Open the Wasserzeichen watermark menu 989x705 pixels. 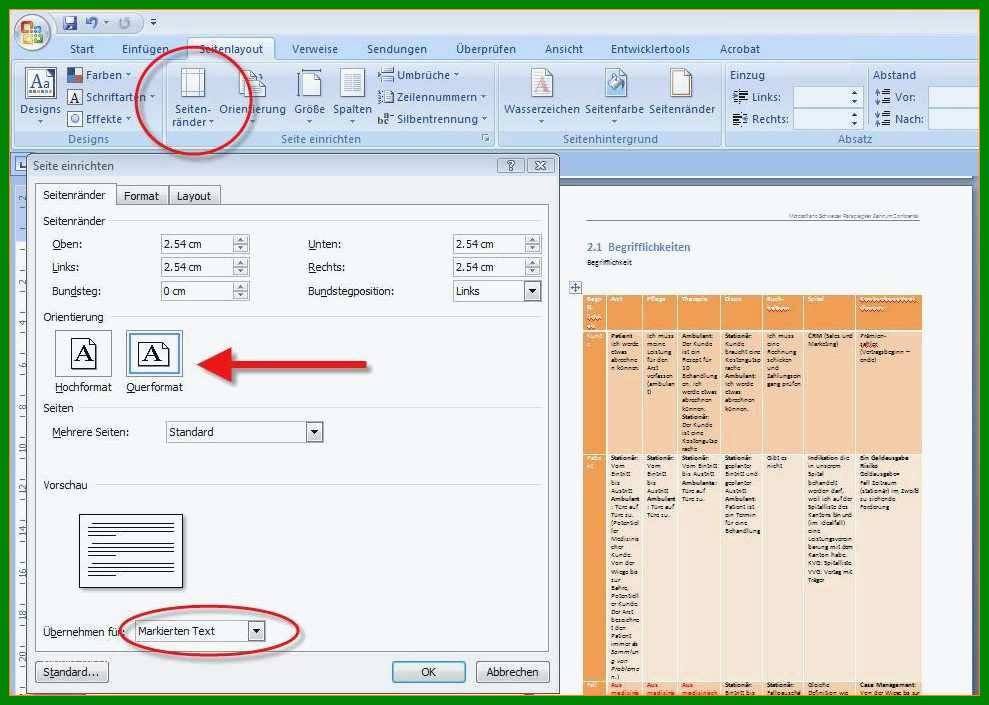(x=541, y=96)
